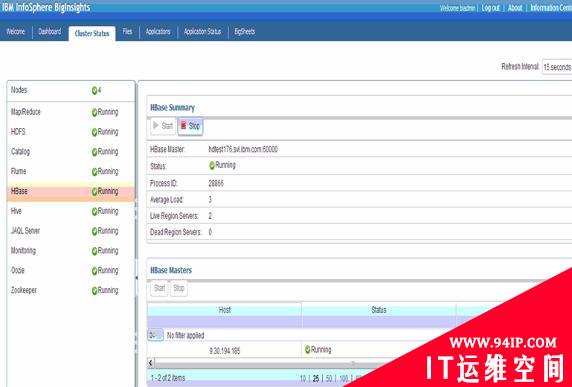Screen dimensions: 572x387
Task: Click the Live Region Servers value
Action: [210, 216]
